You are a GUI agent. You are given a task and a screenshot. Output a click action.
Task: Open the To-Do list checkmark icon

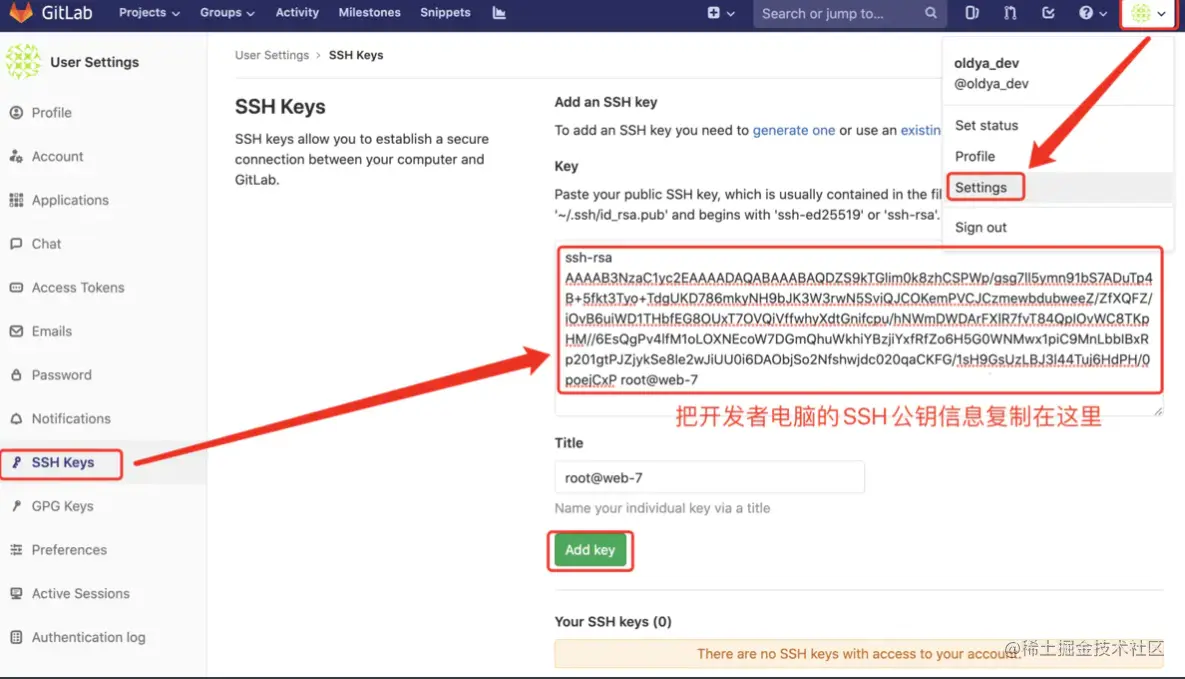coord(1048,13)
